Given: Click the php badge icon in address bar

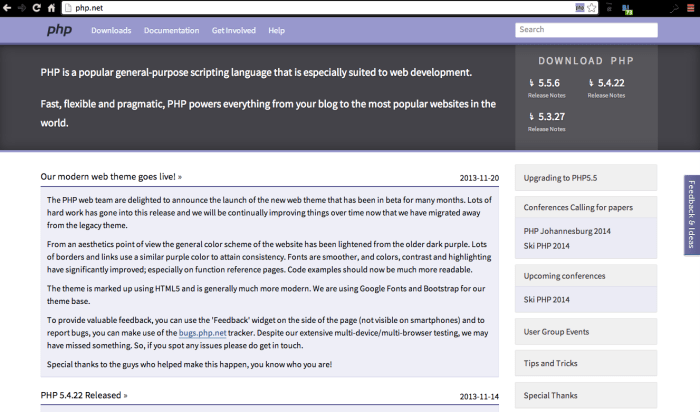Looking at the screenshot, I should point(579,8).
